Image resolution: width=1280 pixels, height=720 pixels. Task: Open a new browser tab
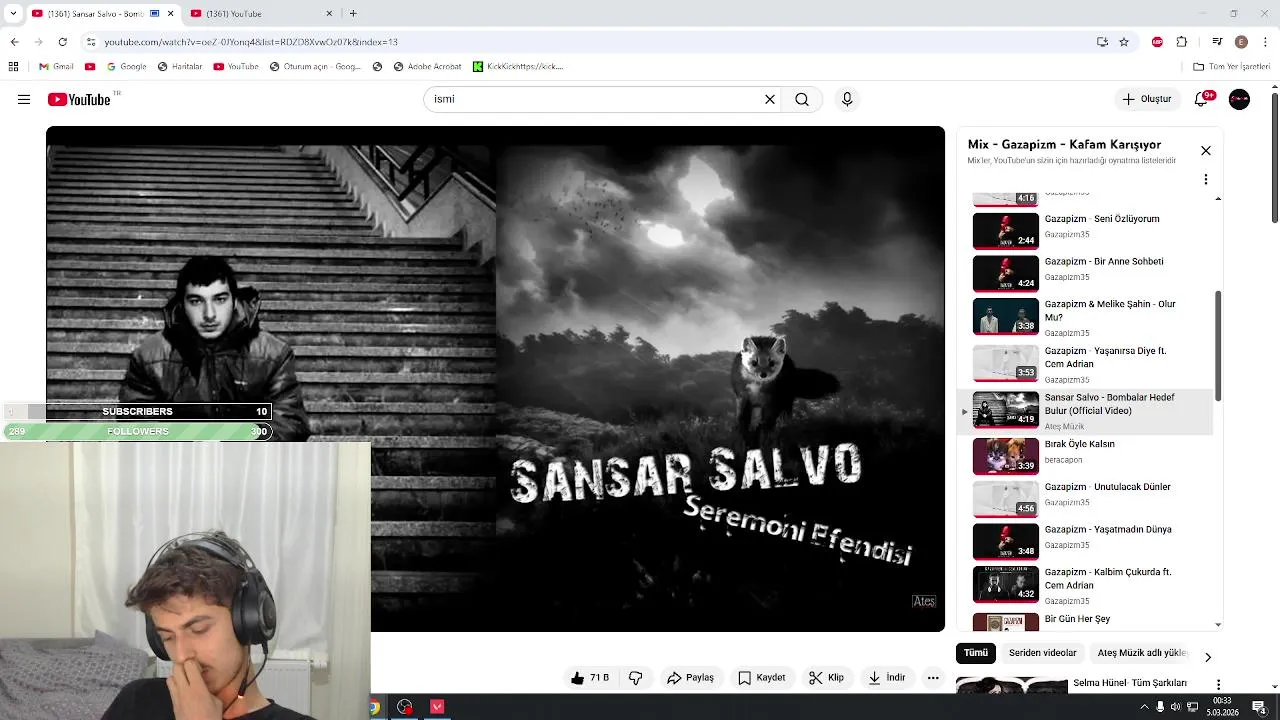pos(353,13)
